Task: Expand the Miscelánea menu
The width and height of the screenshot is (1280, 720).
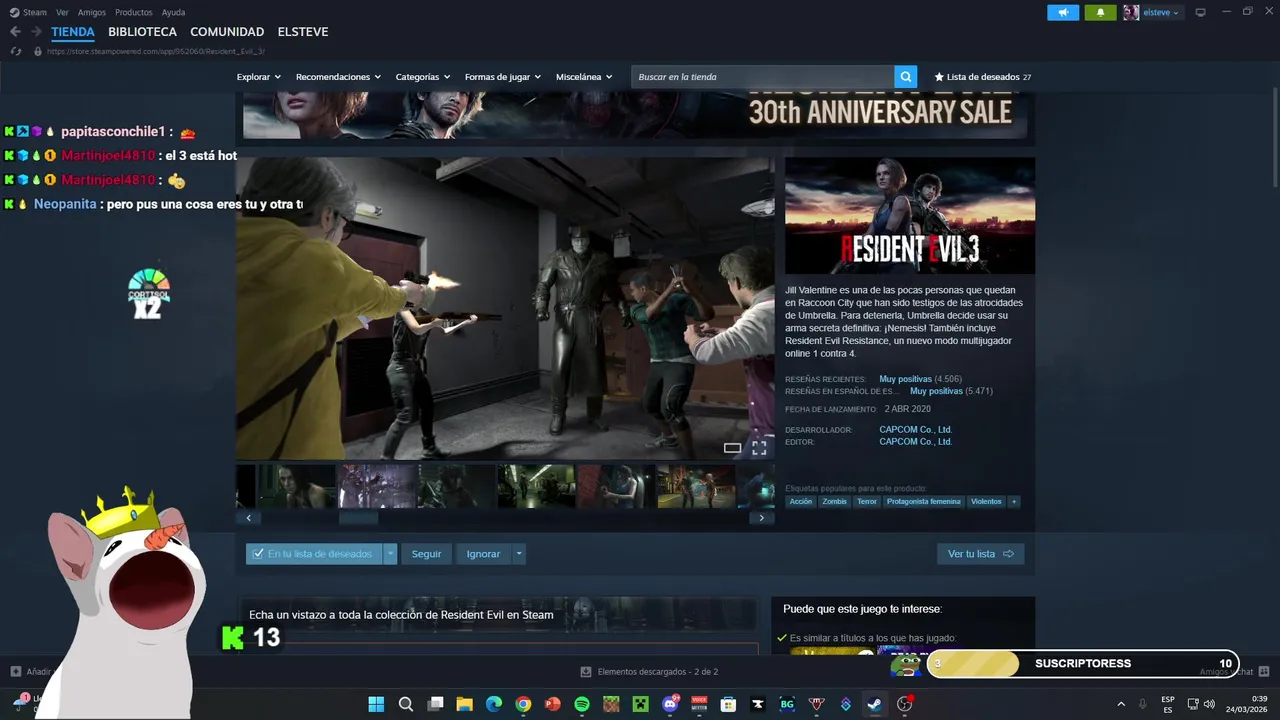Action: [x=584, y=77]
